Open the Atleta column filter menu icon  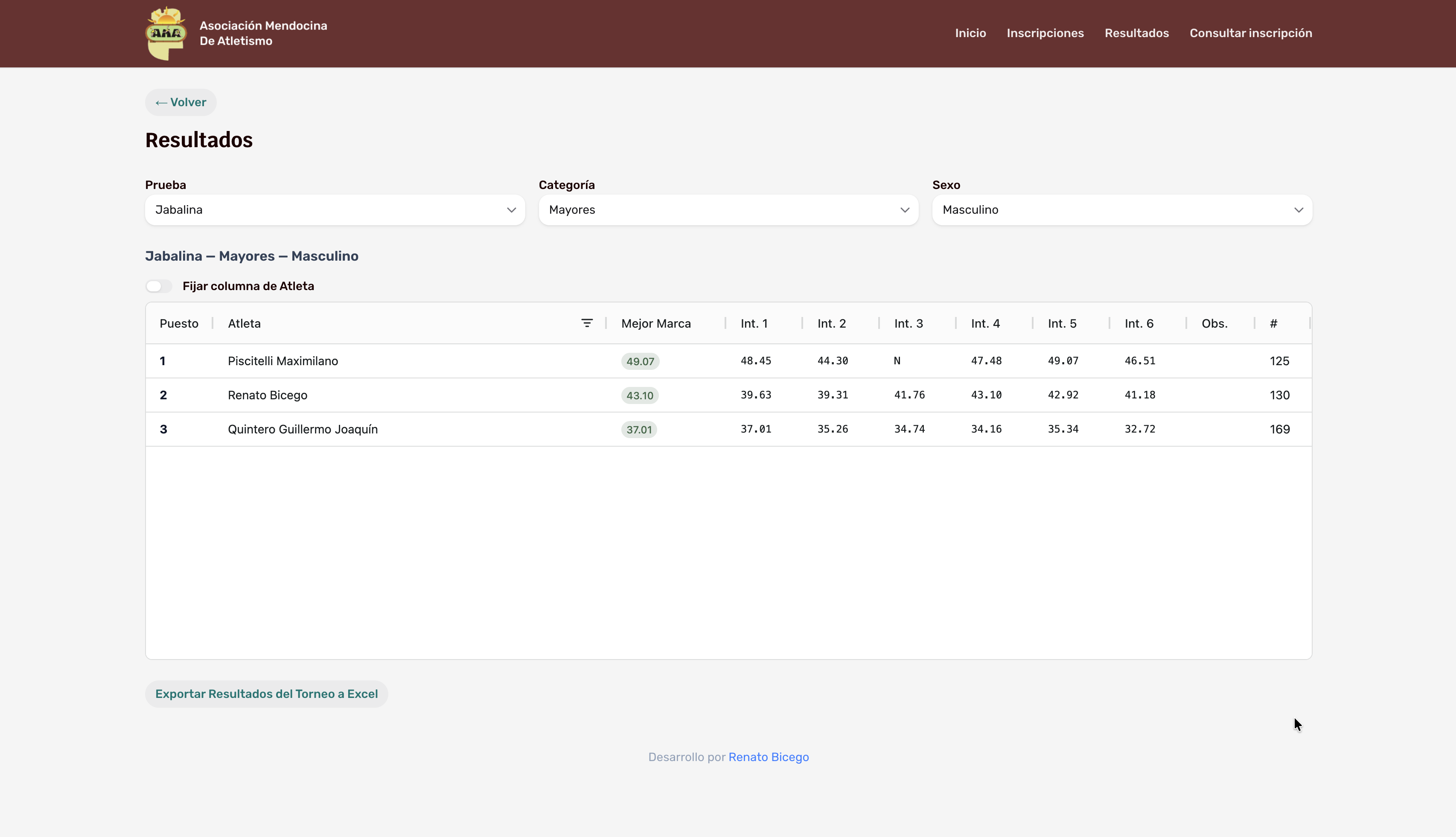(x=587, y=323)
